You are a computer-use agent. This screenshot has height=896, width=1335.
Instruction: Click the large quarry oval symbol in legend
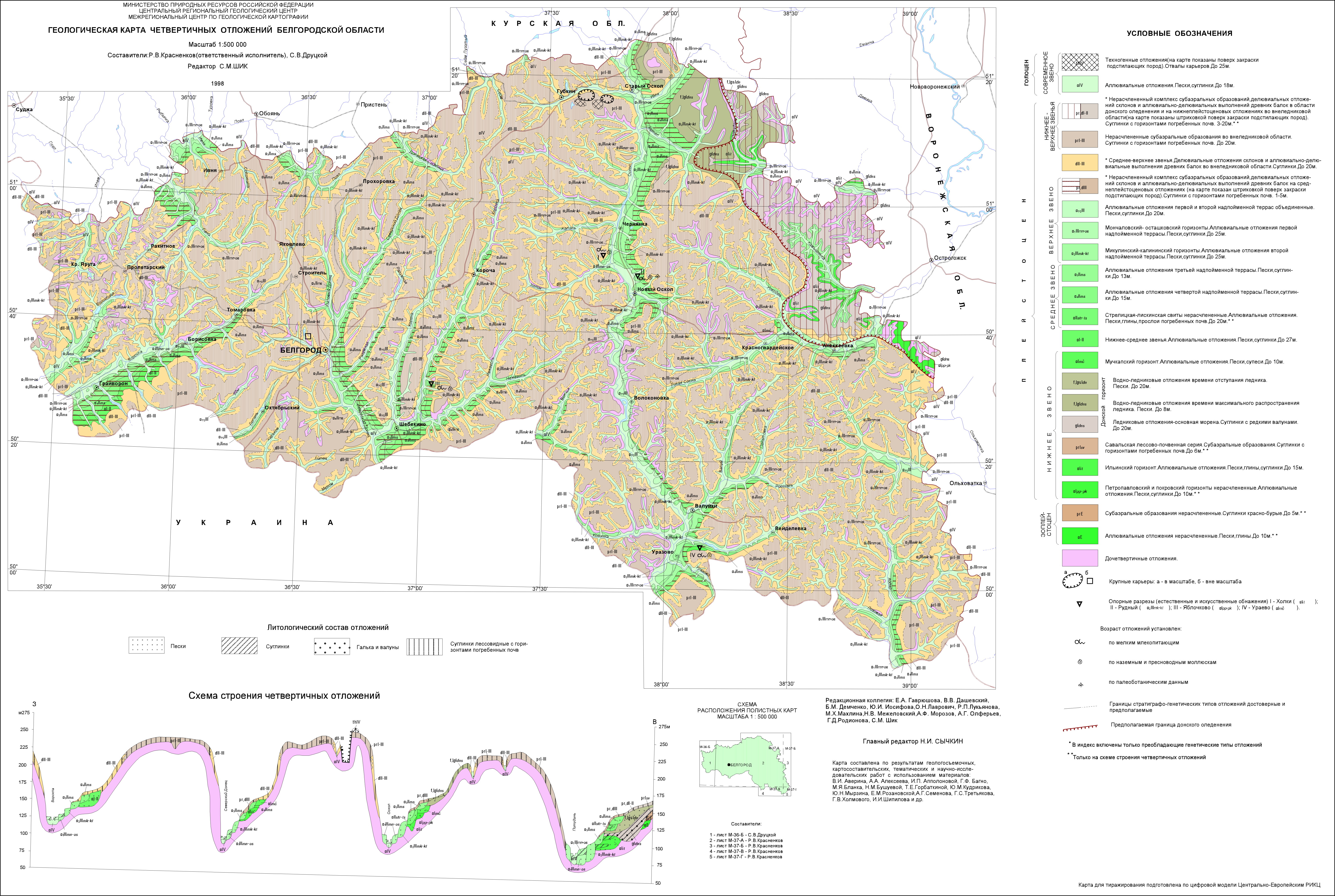click(1073, 581)
